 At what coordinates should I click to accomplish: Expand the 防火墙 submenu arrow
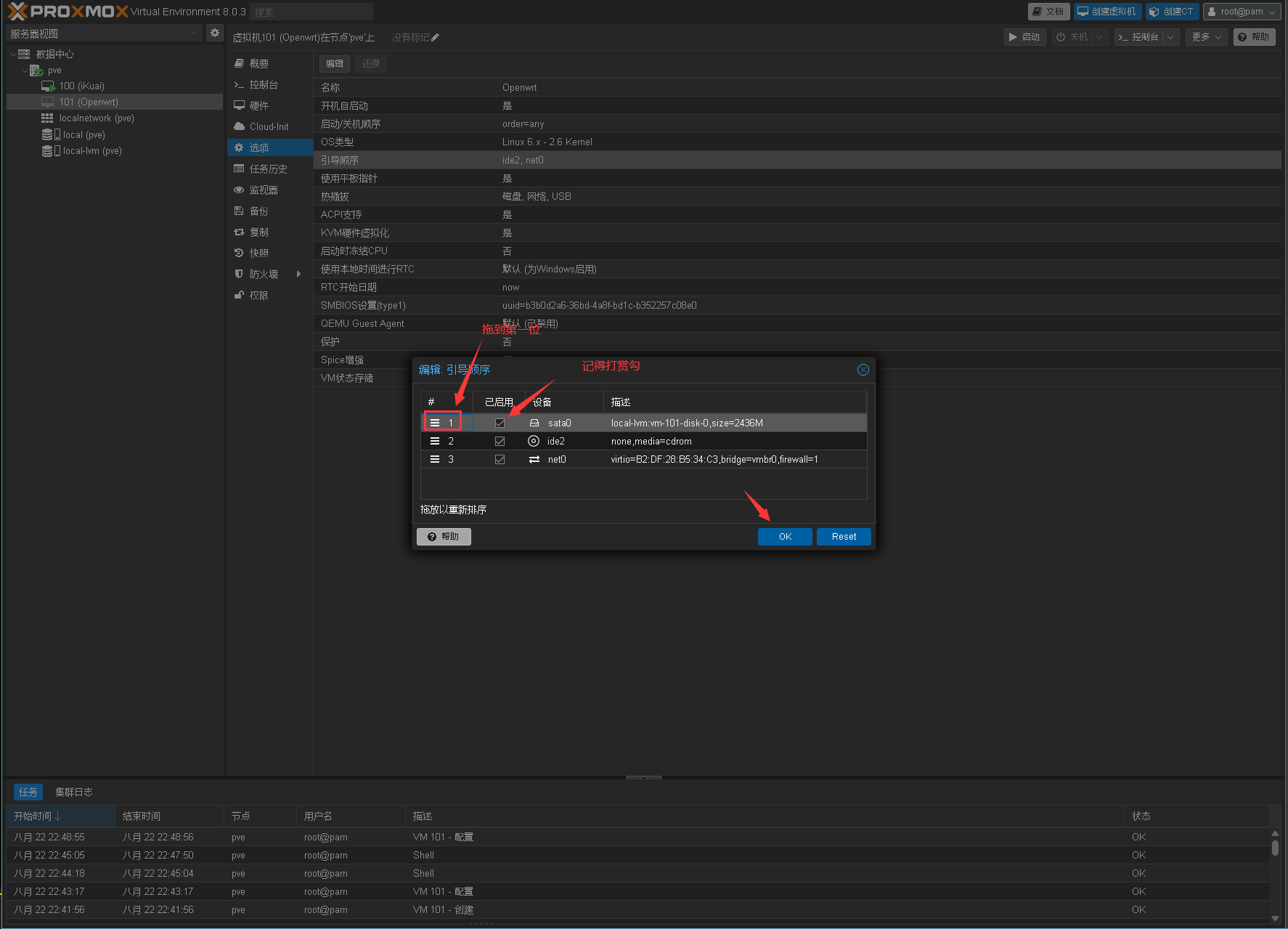[298, 274]
